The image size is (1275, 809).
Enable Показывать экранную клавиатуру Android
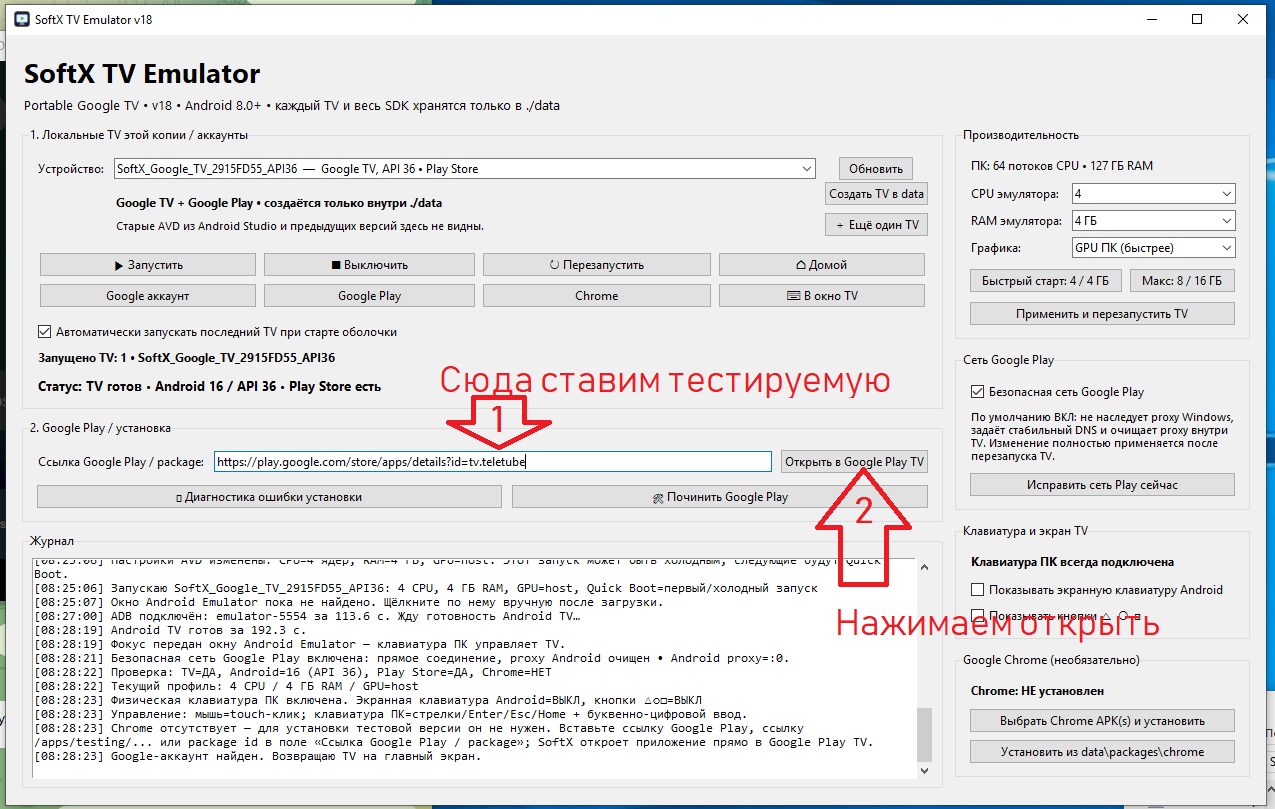(x=978, y=590)
